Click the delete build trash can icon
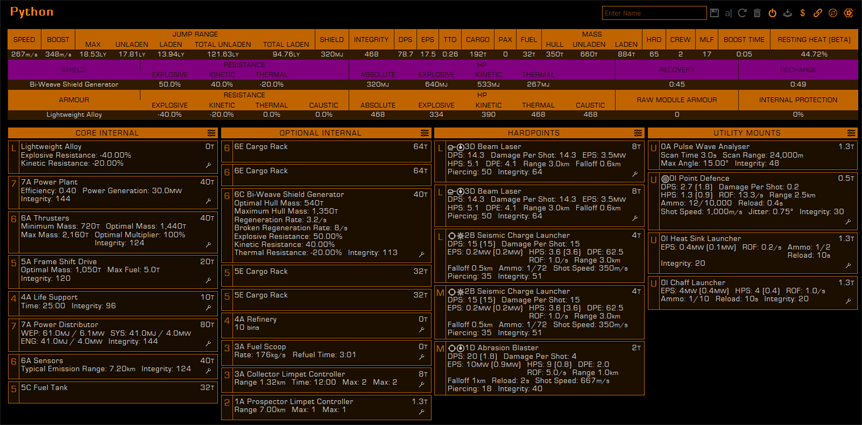862x425 pixels. (757, 13)
